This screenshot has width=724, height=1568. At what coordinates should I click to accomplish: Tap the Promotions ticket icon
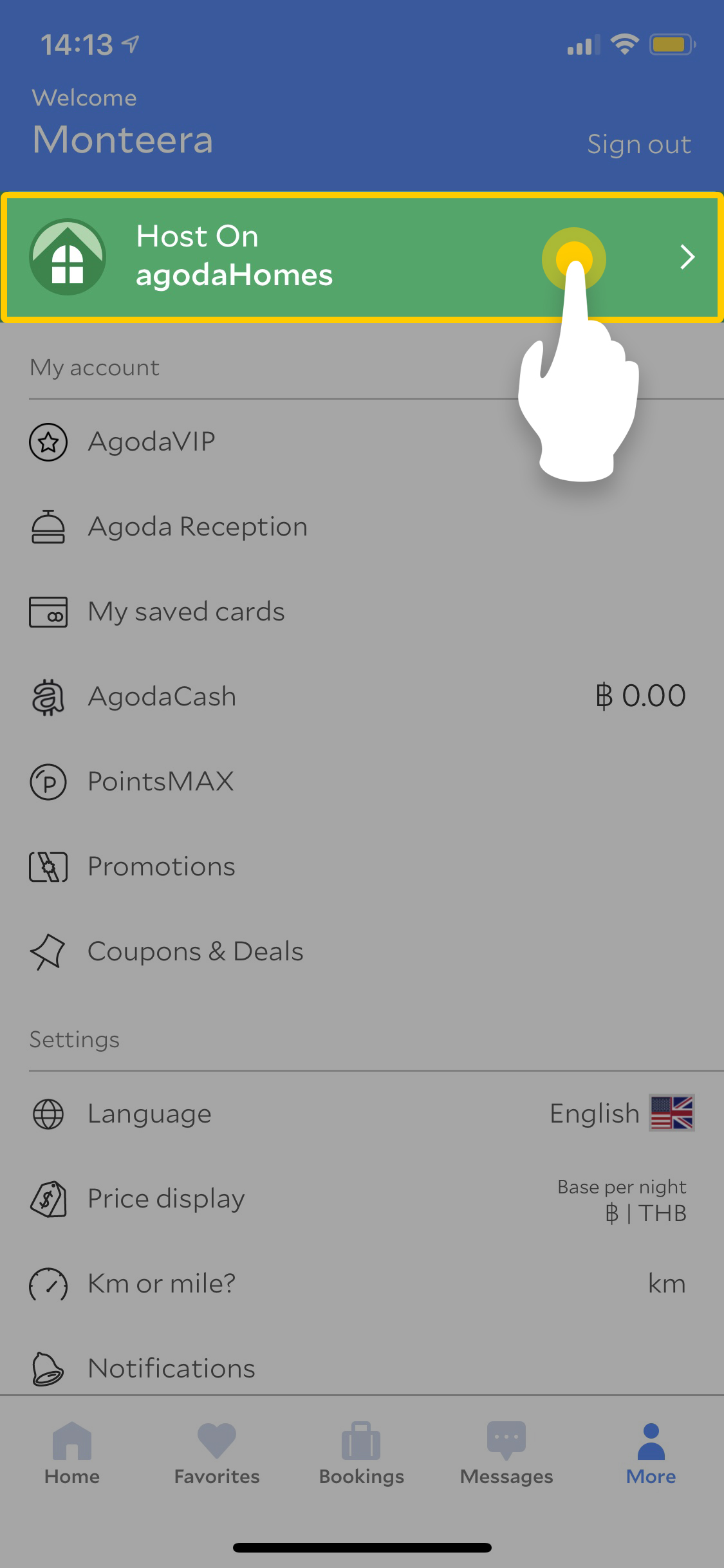click(x=48, y=867)
